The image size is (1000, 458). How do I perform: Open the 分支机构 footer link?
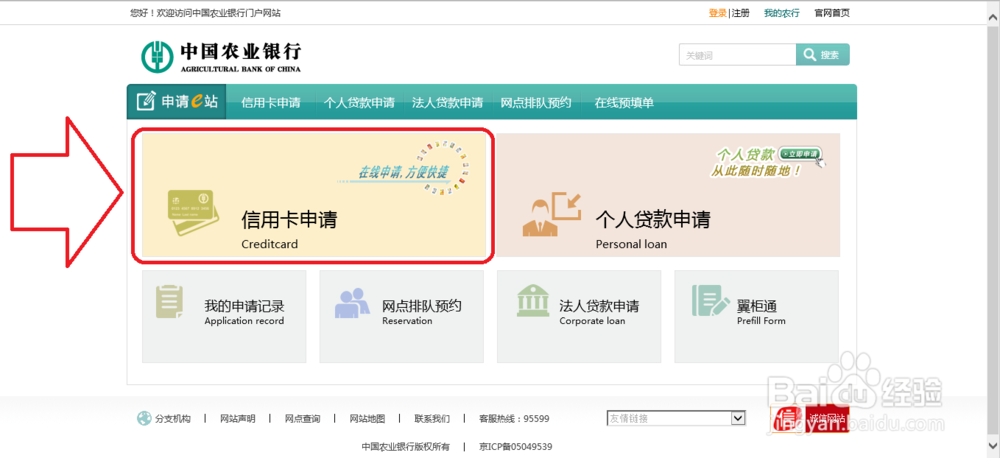(173, 419)
